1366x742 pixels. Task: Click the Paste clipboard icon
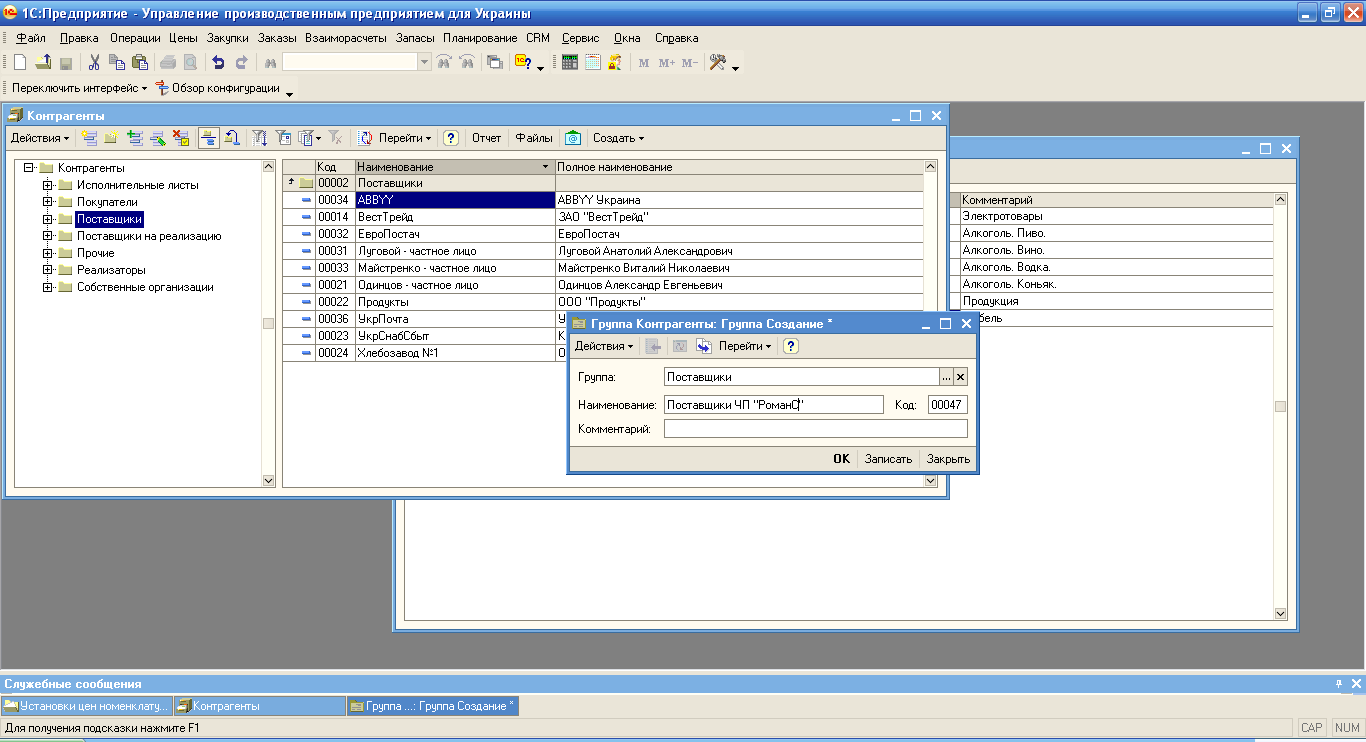(x=140, y=62)
